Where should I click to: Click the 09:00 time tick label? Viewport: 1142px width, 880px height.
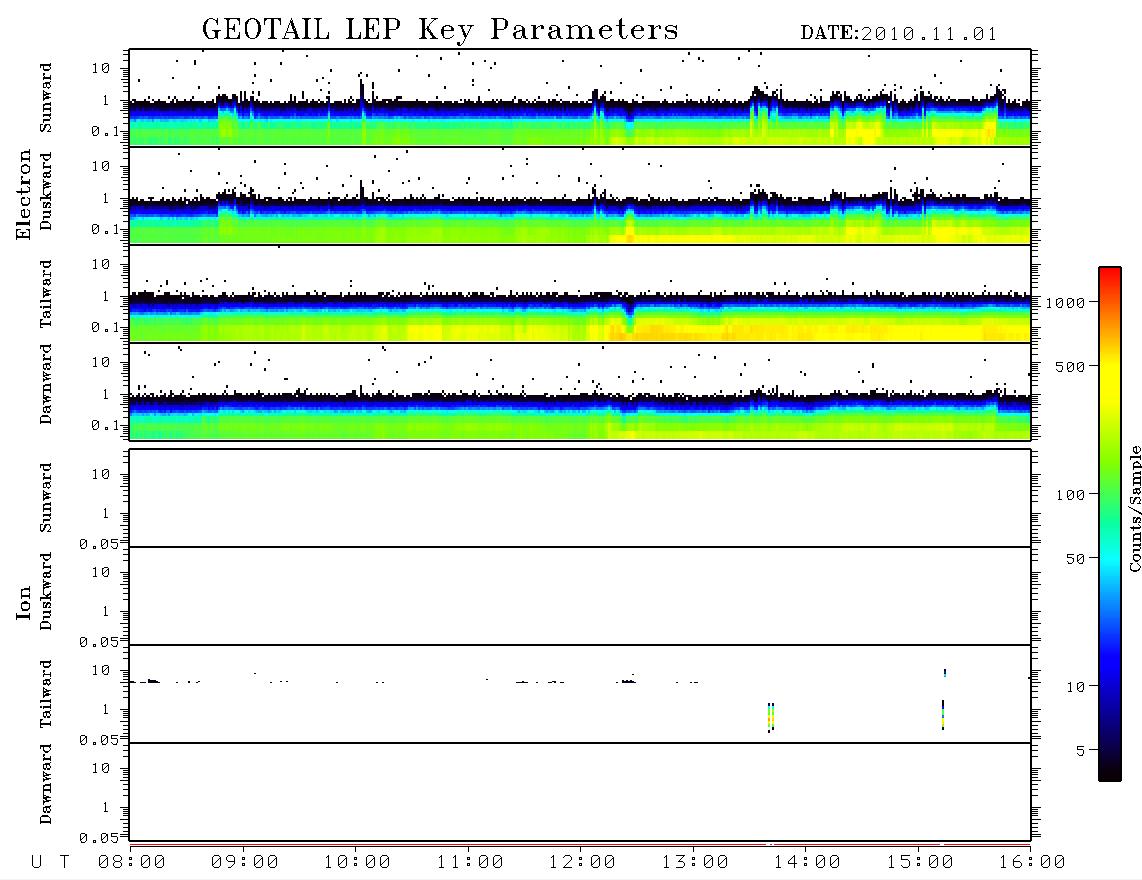coord(245,863)
